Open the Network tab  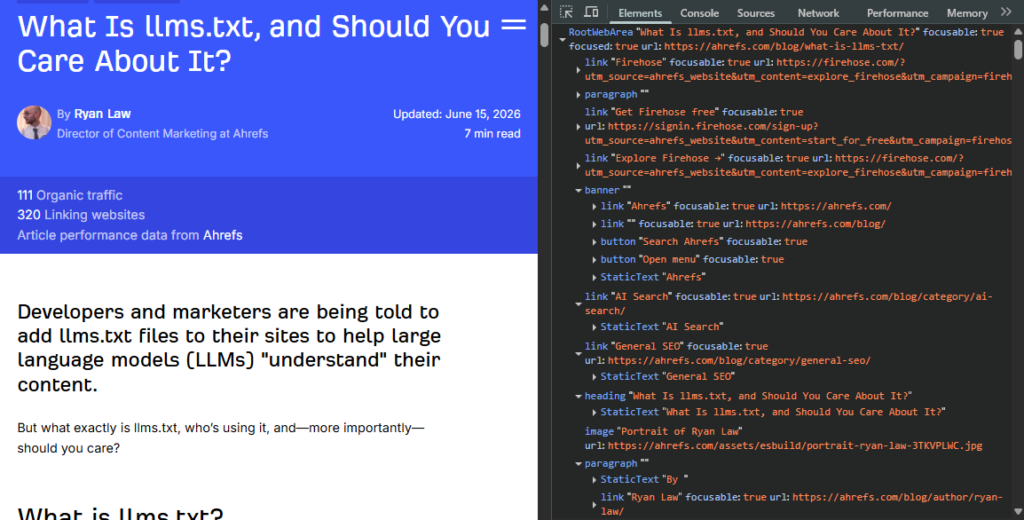(818, 13)
